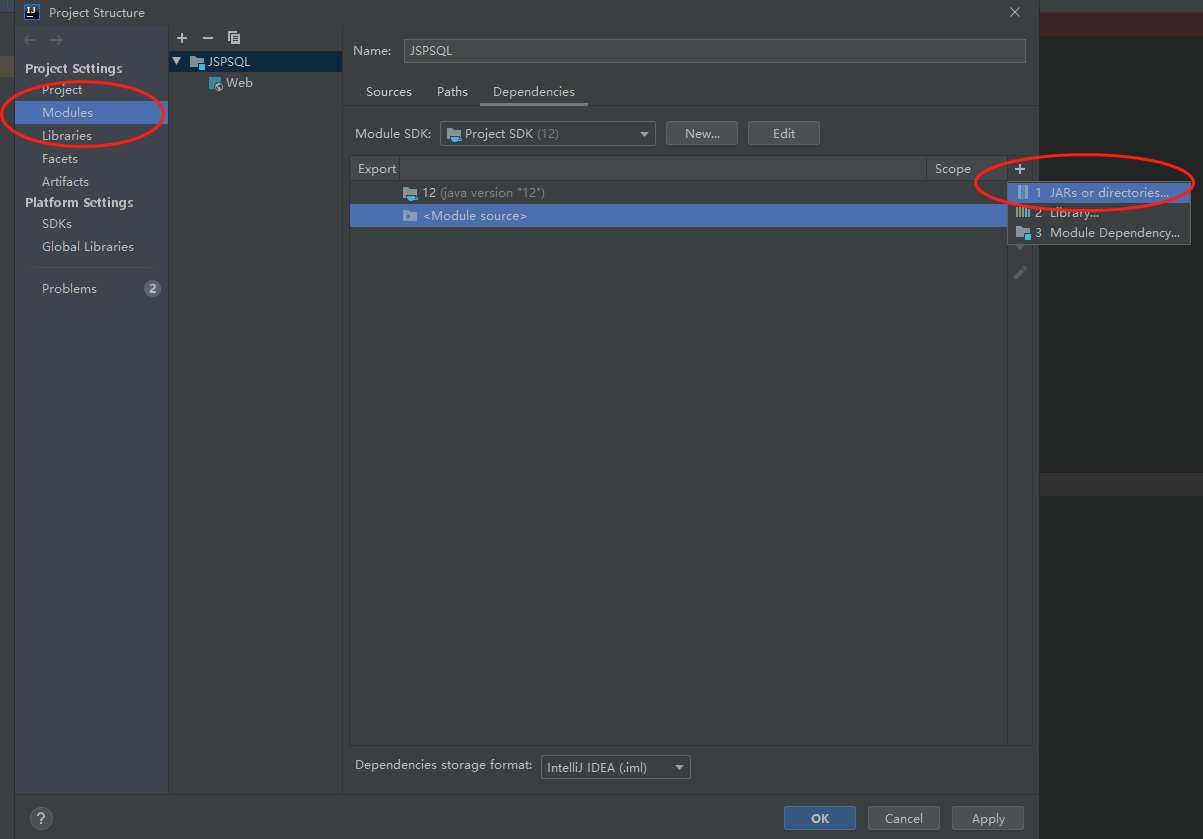Edit the module Name field
The width and height of the screenshot is (1203, 839).
pos(714,51)
